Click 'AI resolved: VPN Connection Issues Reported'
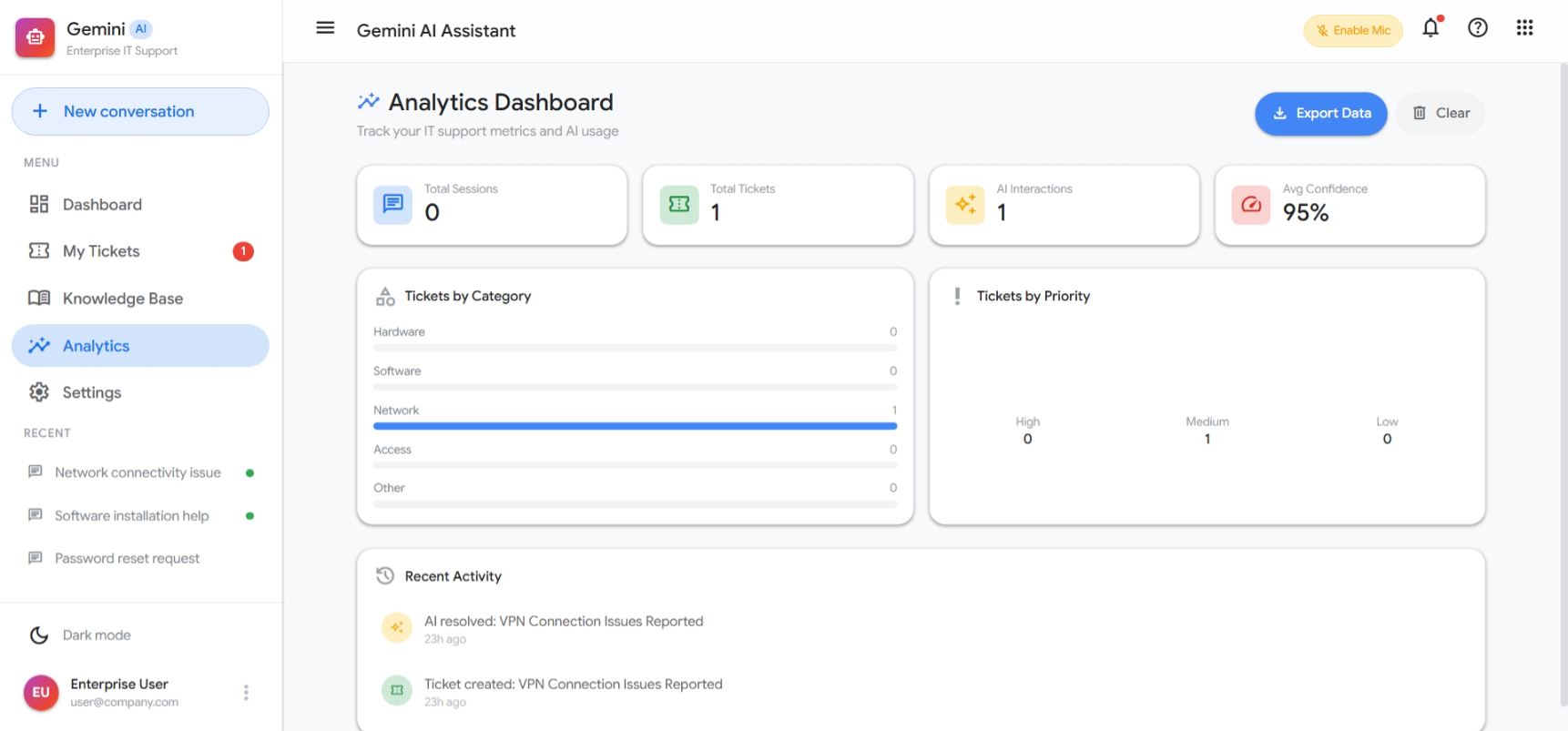 tap(564, 621)
